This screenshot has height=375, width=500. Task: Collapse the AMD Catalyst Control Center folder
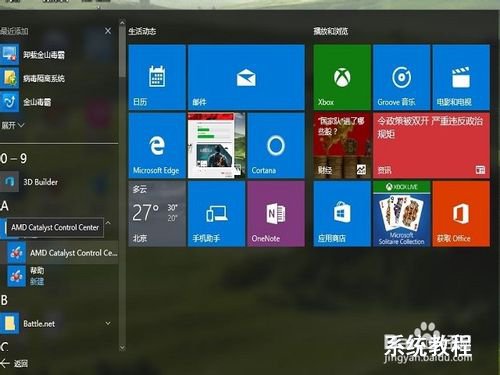[x=108, y=223]
